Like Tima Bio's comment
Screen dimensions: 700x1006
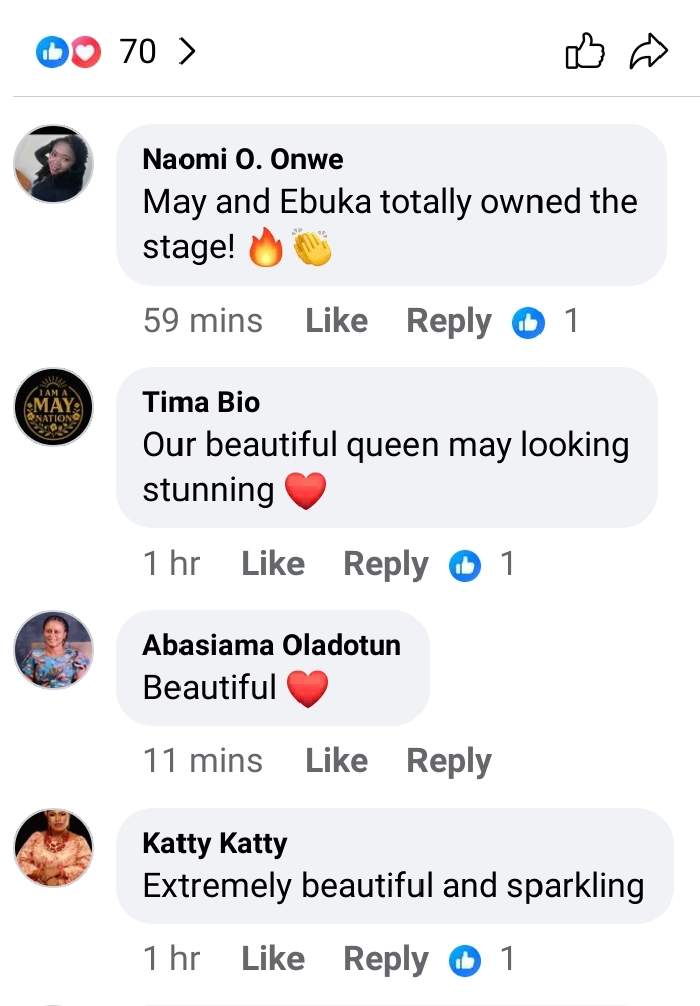pos(273,564)
